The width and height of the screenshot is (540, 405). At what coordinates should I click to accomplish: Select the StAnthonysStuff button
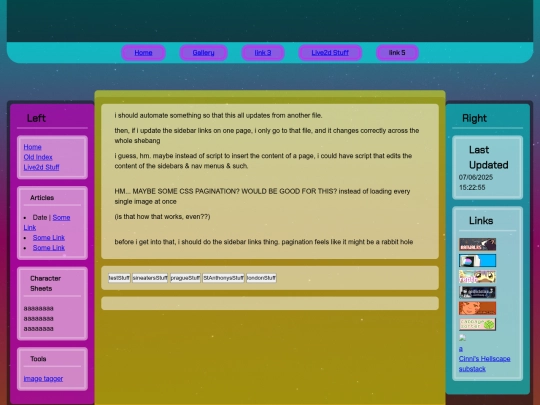(x=224, y=278)
